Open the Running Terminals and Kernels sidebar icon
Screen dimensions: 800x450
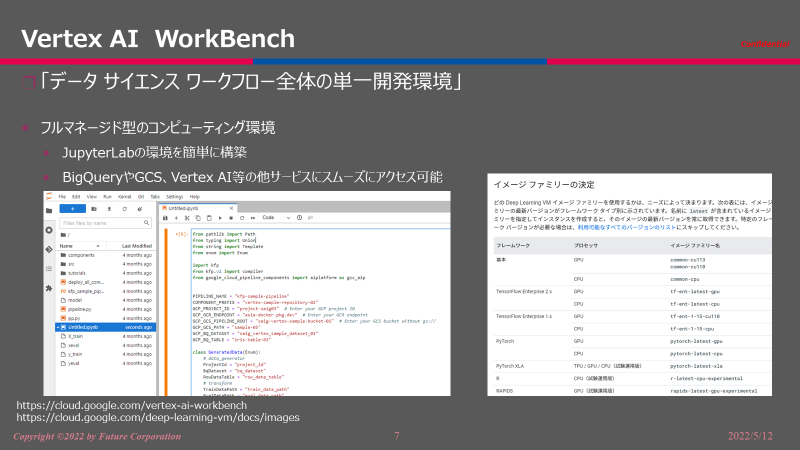click(x=49, y=230)
